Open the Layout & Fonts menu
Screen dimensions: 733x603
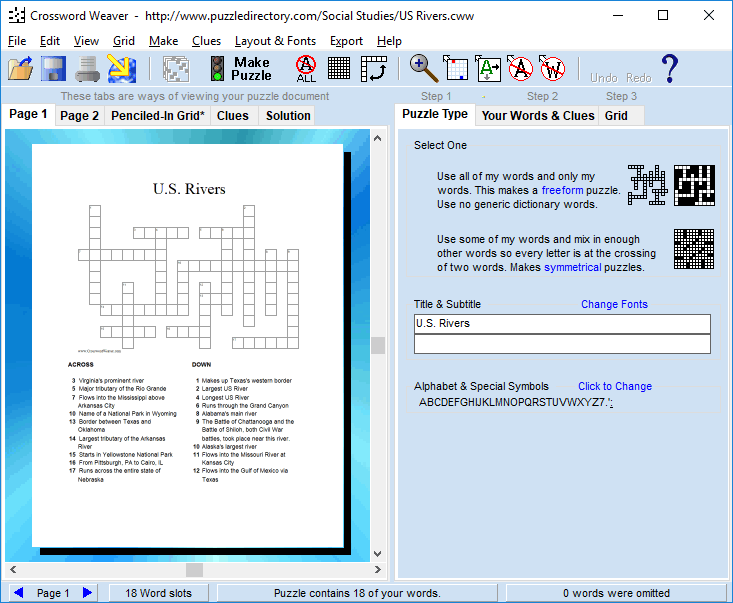coord(275,41)
